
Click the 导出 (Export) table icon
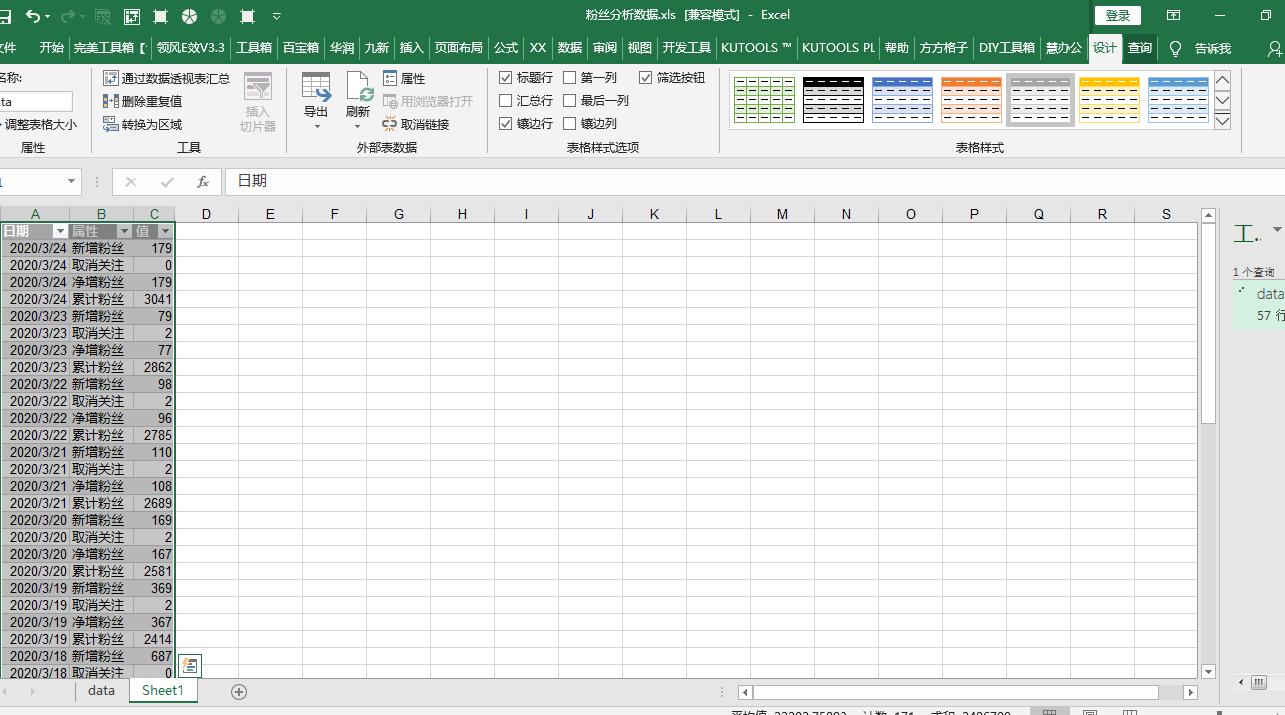click(x=316, y=90)
